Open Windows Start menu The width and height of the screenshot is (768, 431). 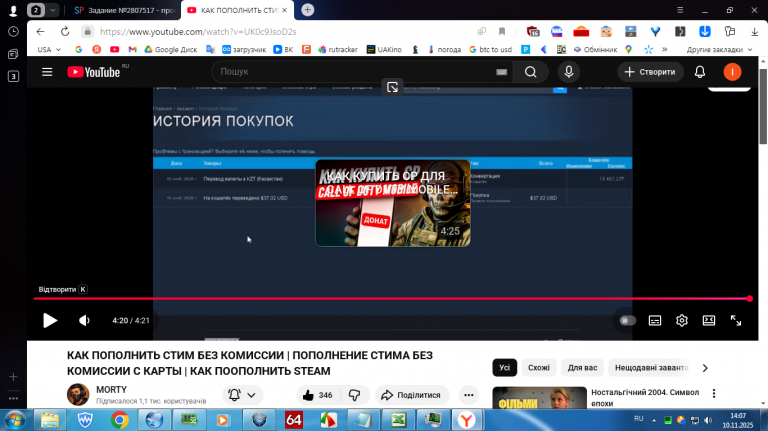click(x=14, y=420)
